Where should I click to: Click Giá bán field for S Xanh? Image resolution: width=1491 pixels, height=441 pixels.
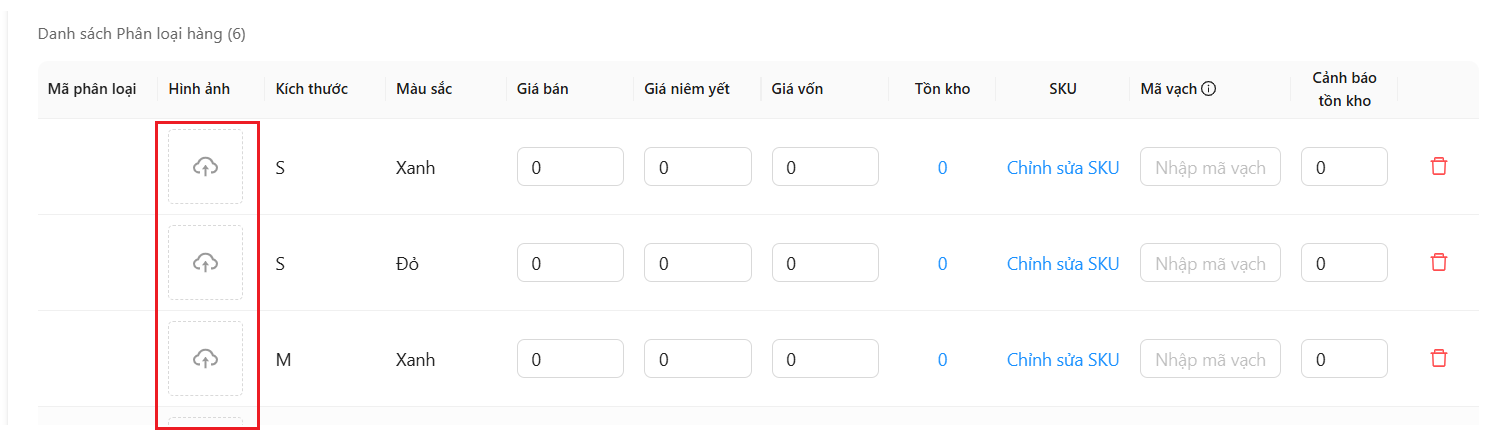click(x=570, y=167)
